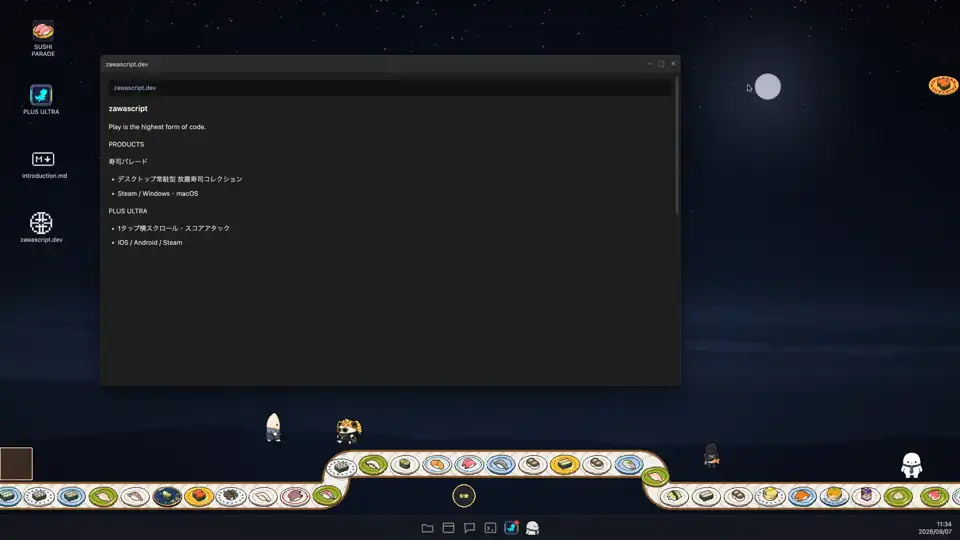Open the PLUS ULTRA desktop icon
Image resolution: width=960 pixels, height=540 pixels.
click(x=41, y=100)
